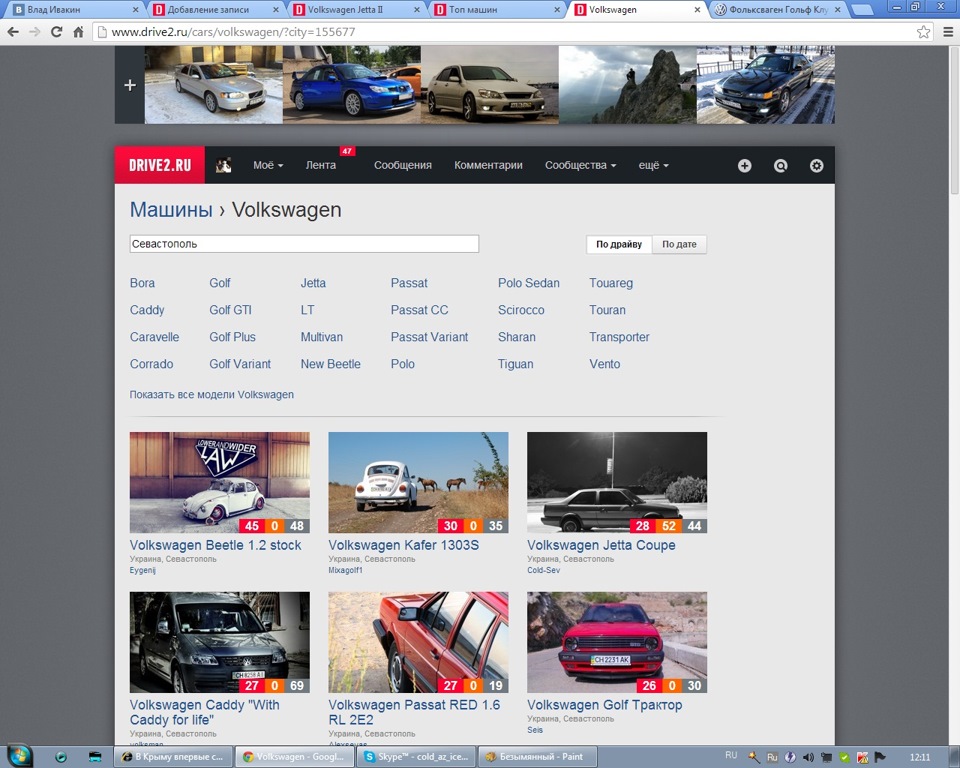Open Volkswagen Jetta Coupe title
The width and height of the screenshot is (960, 768).
[x=601, y=545]
